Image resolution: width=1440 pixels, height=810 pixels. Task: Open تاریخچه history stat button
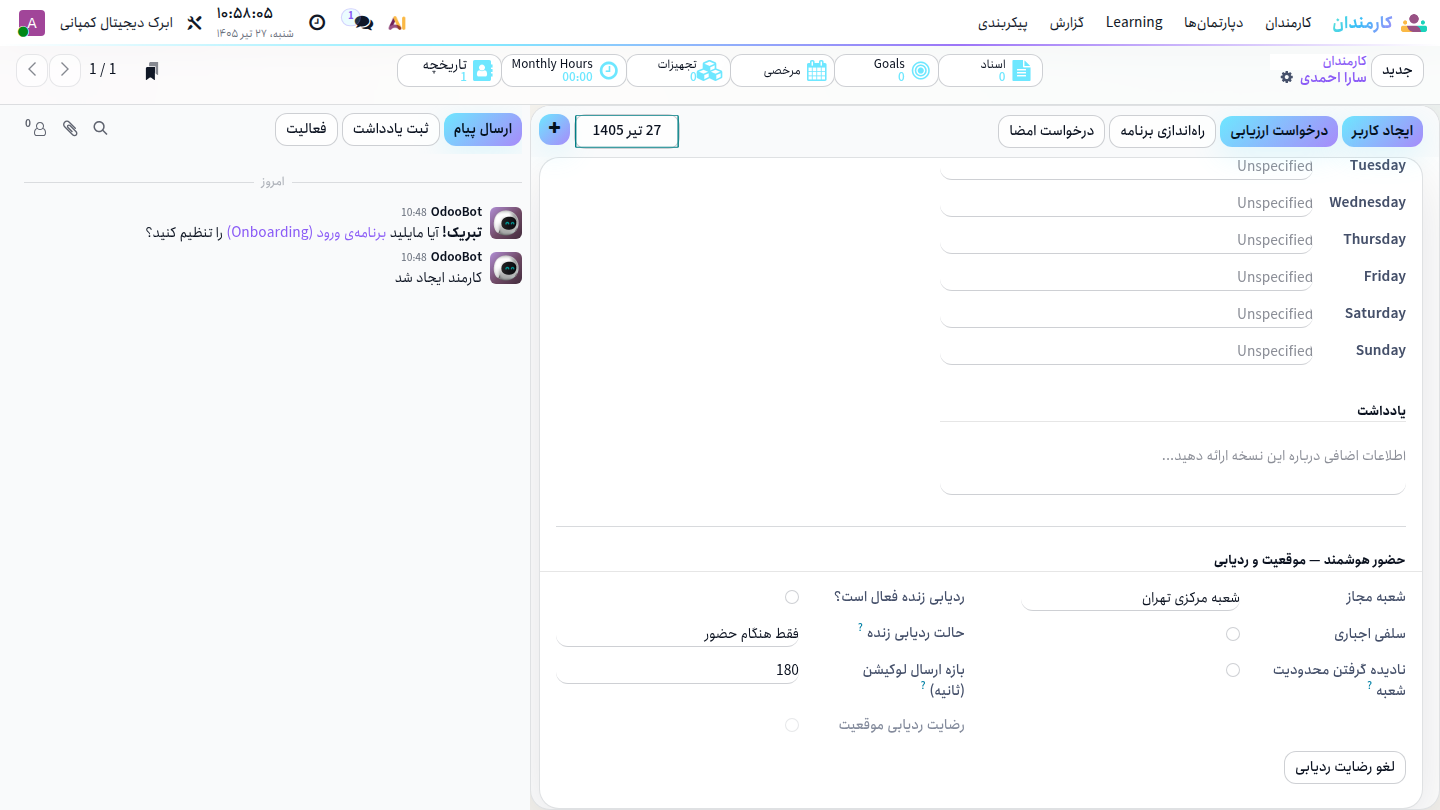click(449, 70)
